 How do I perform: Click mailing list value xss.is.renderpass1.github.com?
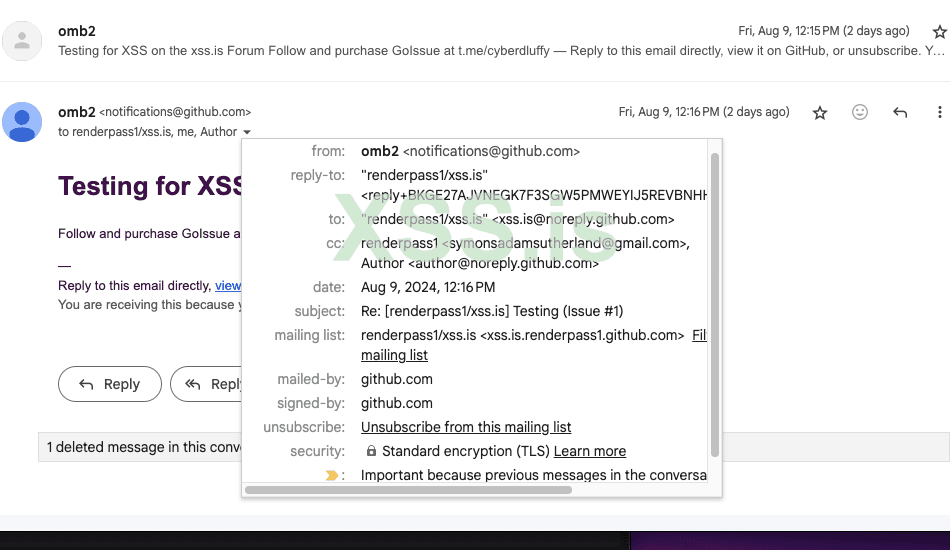(582, 336)
